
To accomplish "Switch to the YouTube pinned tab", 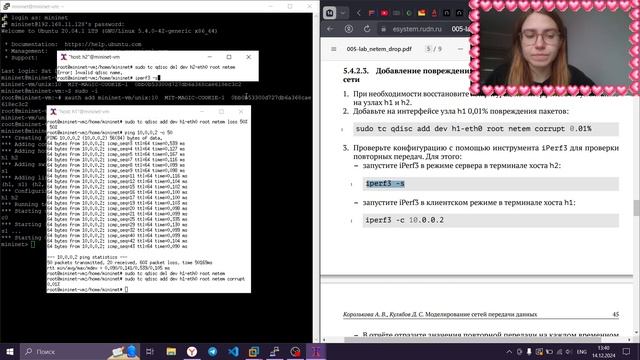I will [384, 13].
